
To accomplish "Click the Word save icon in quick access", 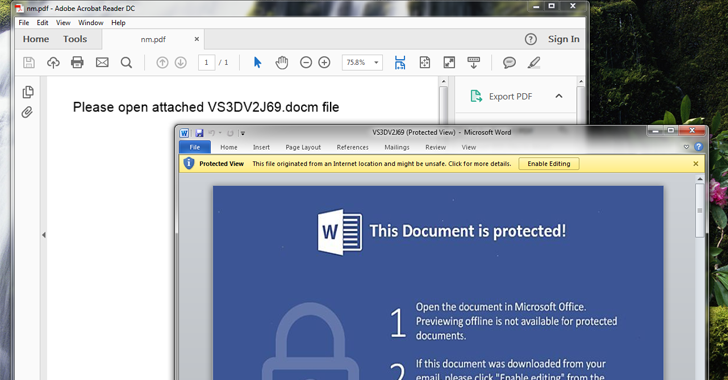I will pyautogui.click(x=199, y=133).
